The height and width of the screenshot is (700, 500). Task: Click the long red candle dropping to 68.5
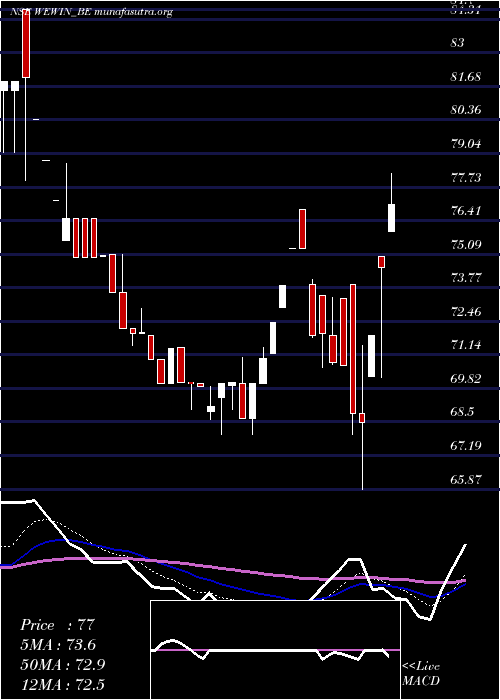(353, 349)
